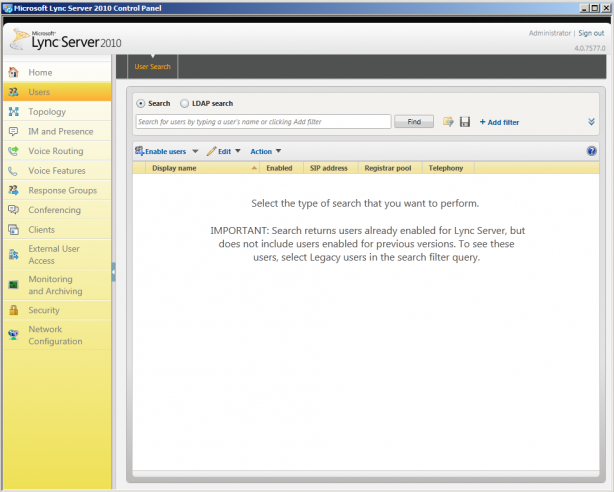
Task: Maximize the Control Panel window
Action: click(x=594, y=8)
